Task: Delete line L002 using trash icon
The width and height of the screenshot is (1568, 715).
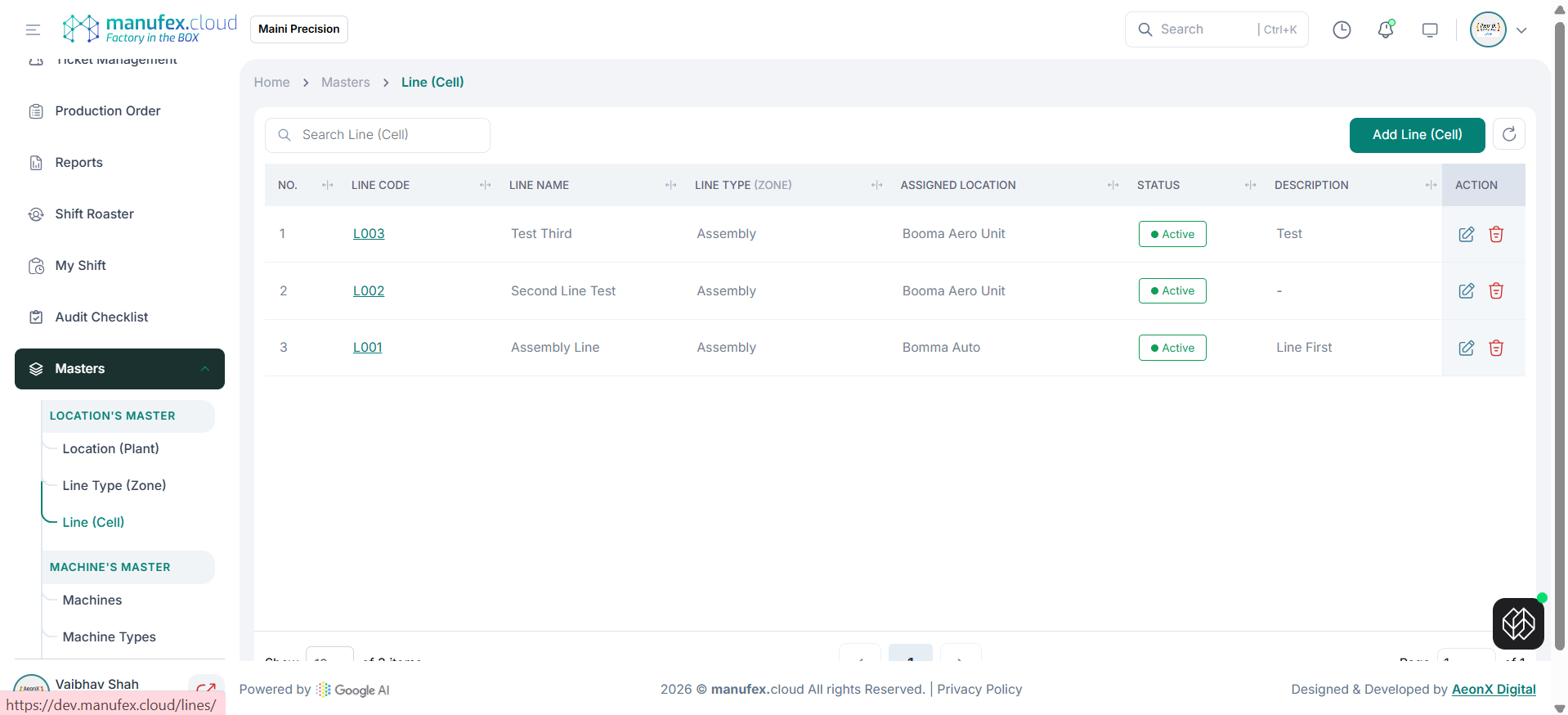Action: 1495,291
